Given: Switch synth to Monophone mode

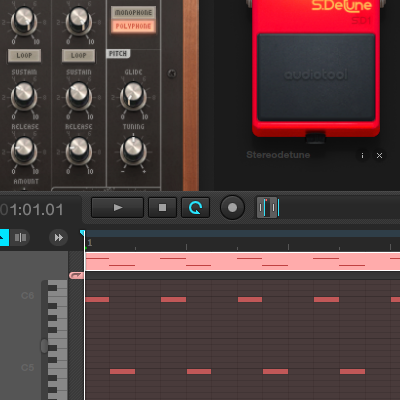Looking at the screenshot, I should [x=133, y=13].
